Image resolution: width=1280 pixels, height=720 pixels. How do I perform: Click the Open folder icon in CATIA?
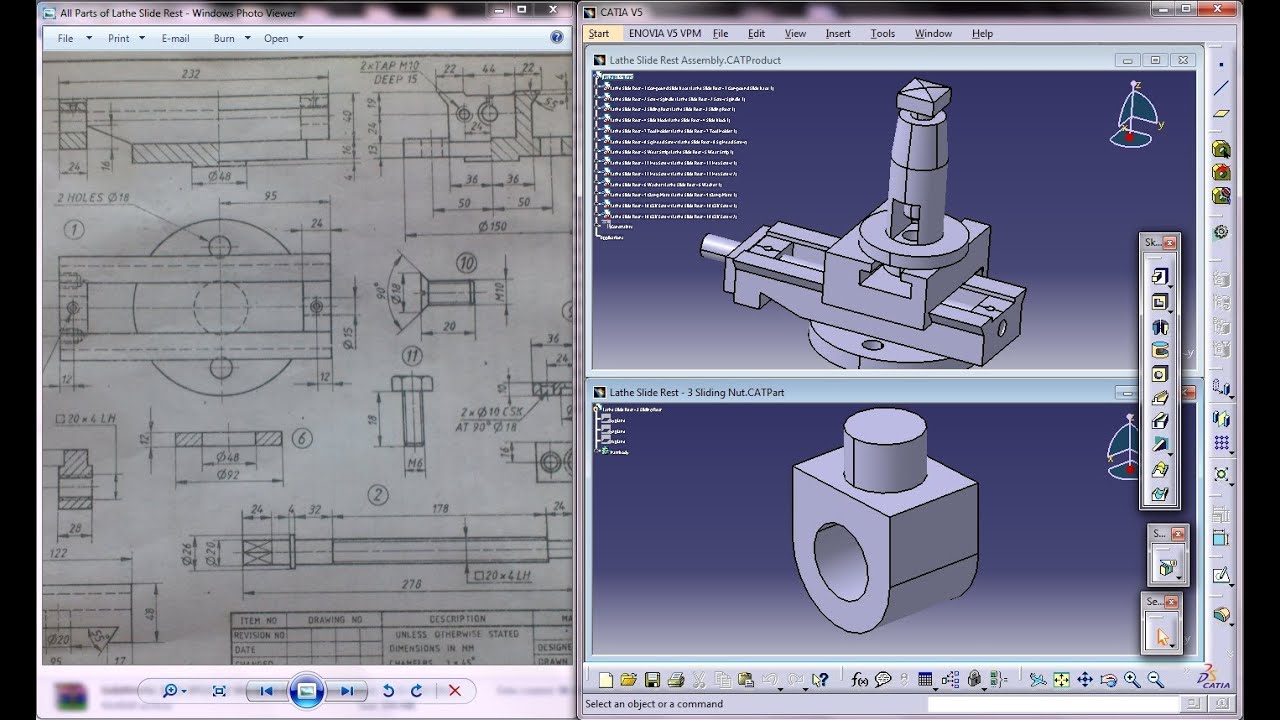(628, 680)
